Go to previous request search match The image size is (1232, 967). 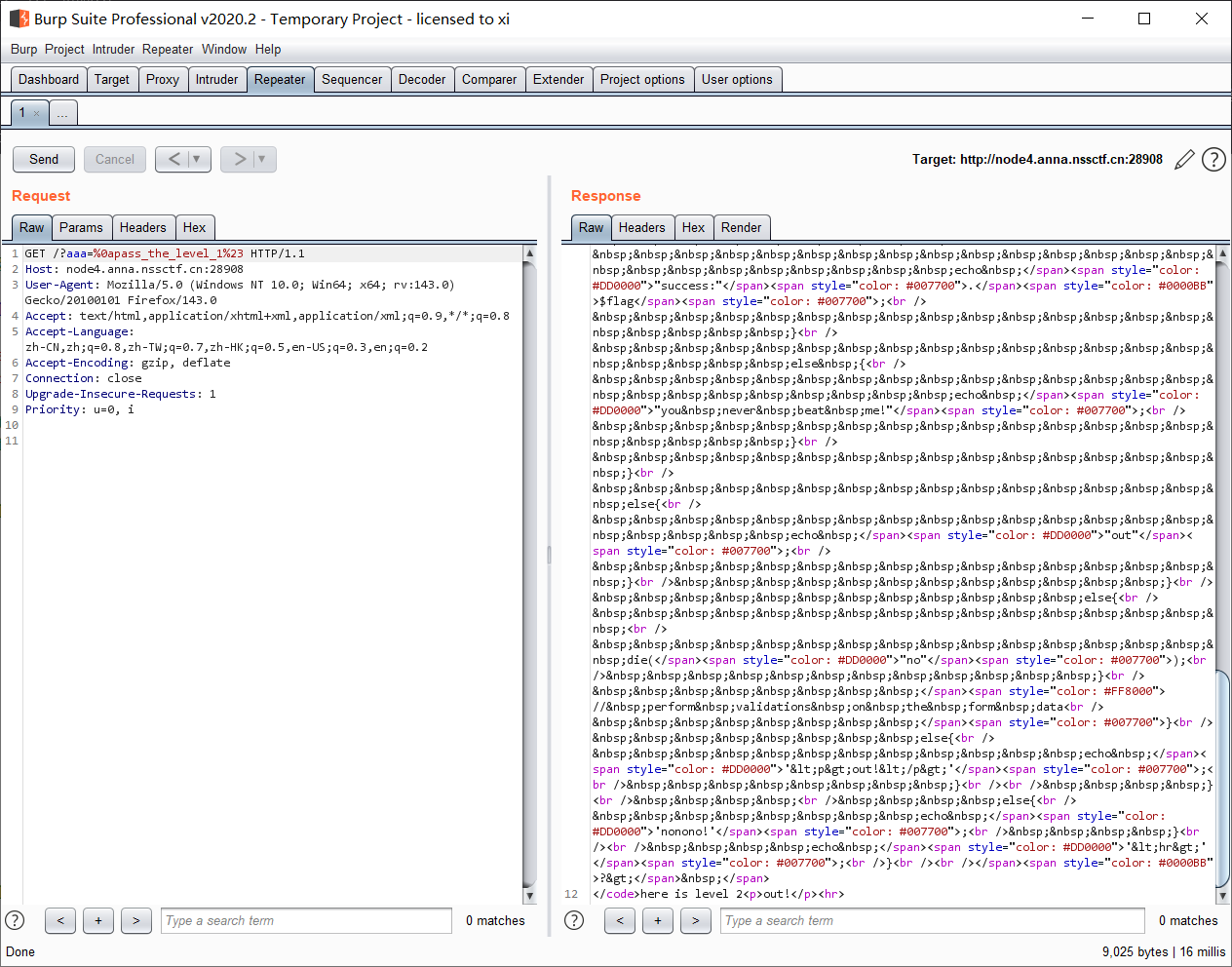(x=60, y=920)
